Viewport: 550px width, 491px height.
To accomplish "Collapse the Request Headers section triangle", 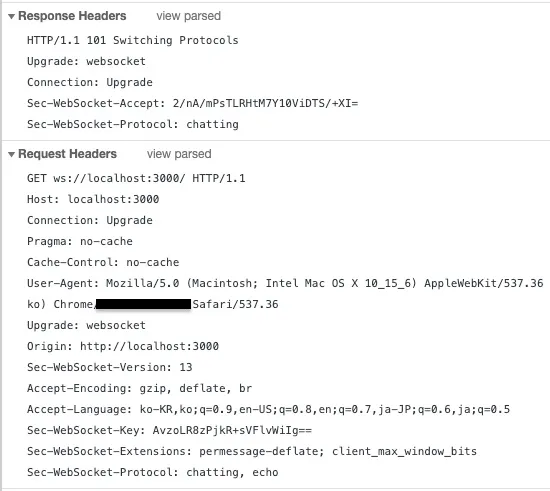I will [x=11, y=154].
